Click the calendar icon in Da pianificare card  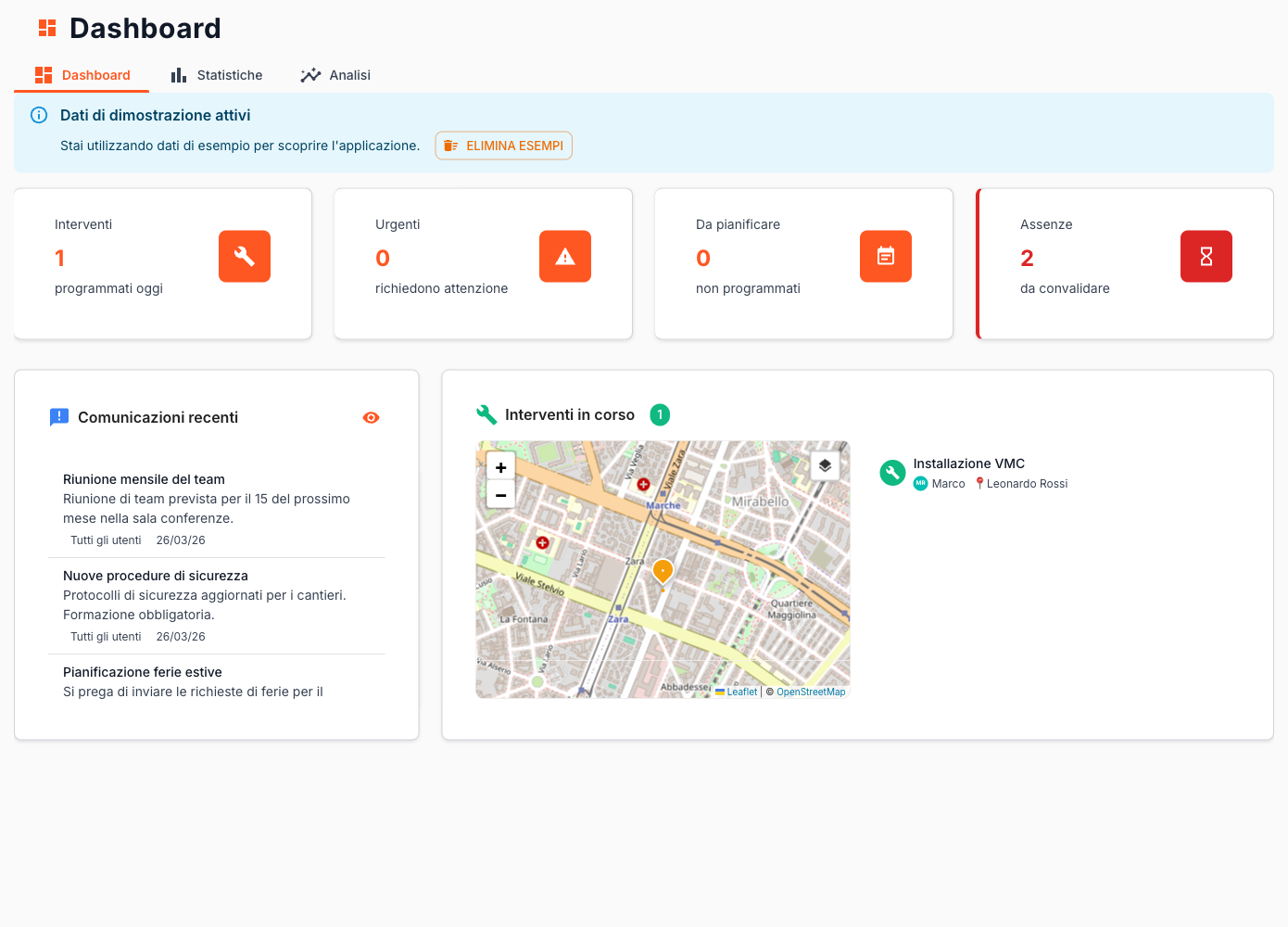pyautogui.click(x=886, y=257)
